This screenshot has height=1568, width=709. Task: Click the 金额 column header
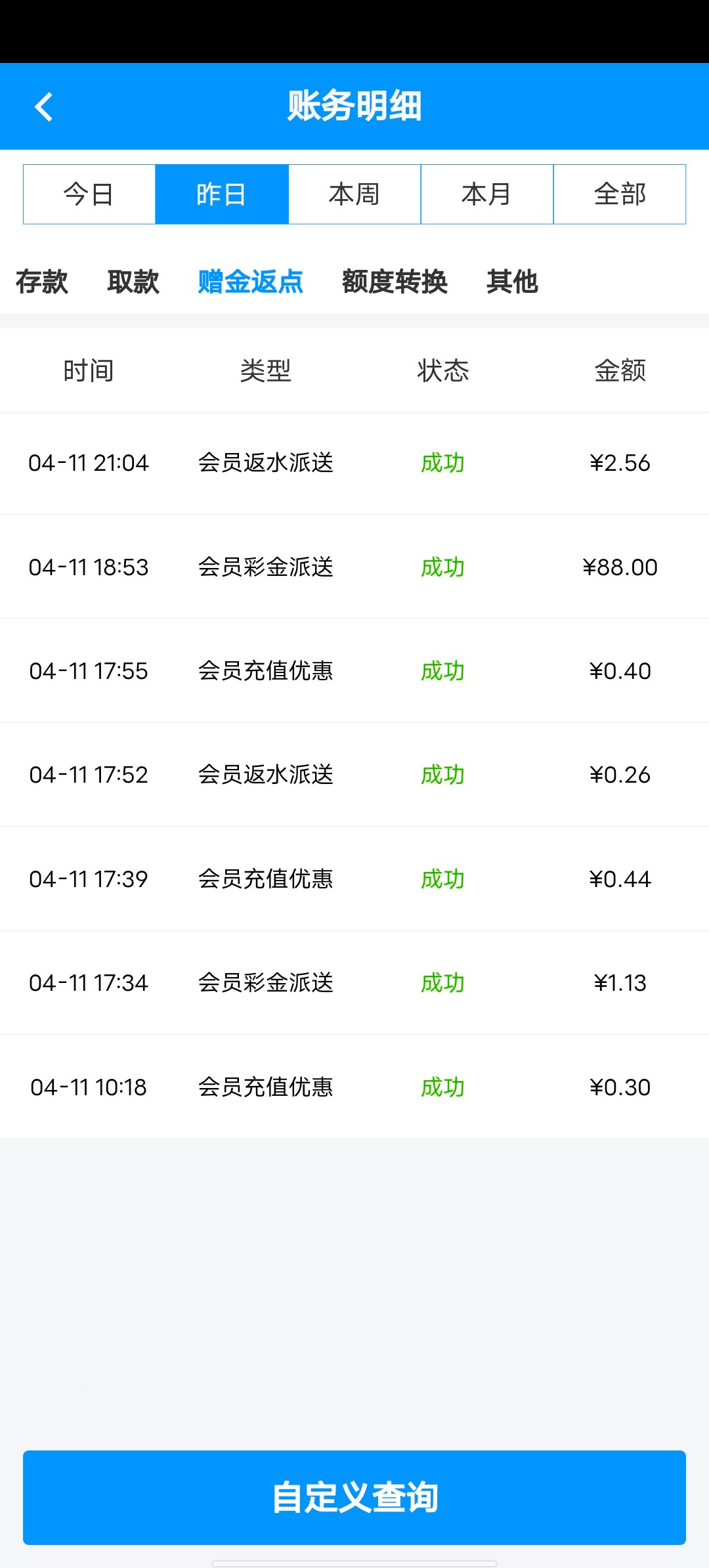(620, 371)
